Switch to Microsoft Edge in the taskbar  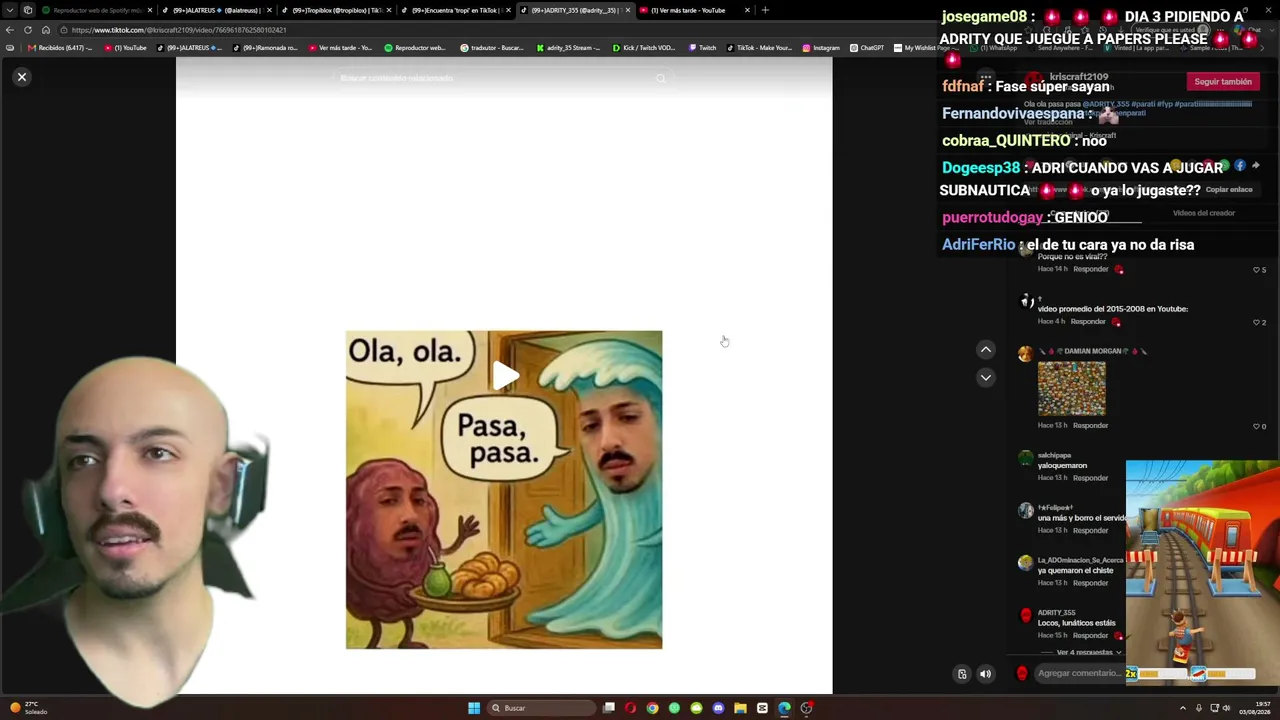[x=784, y=708]
